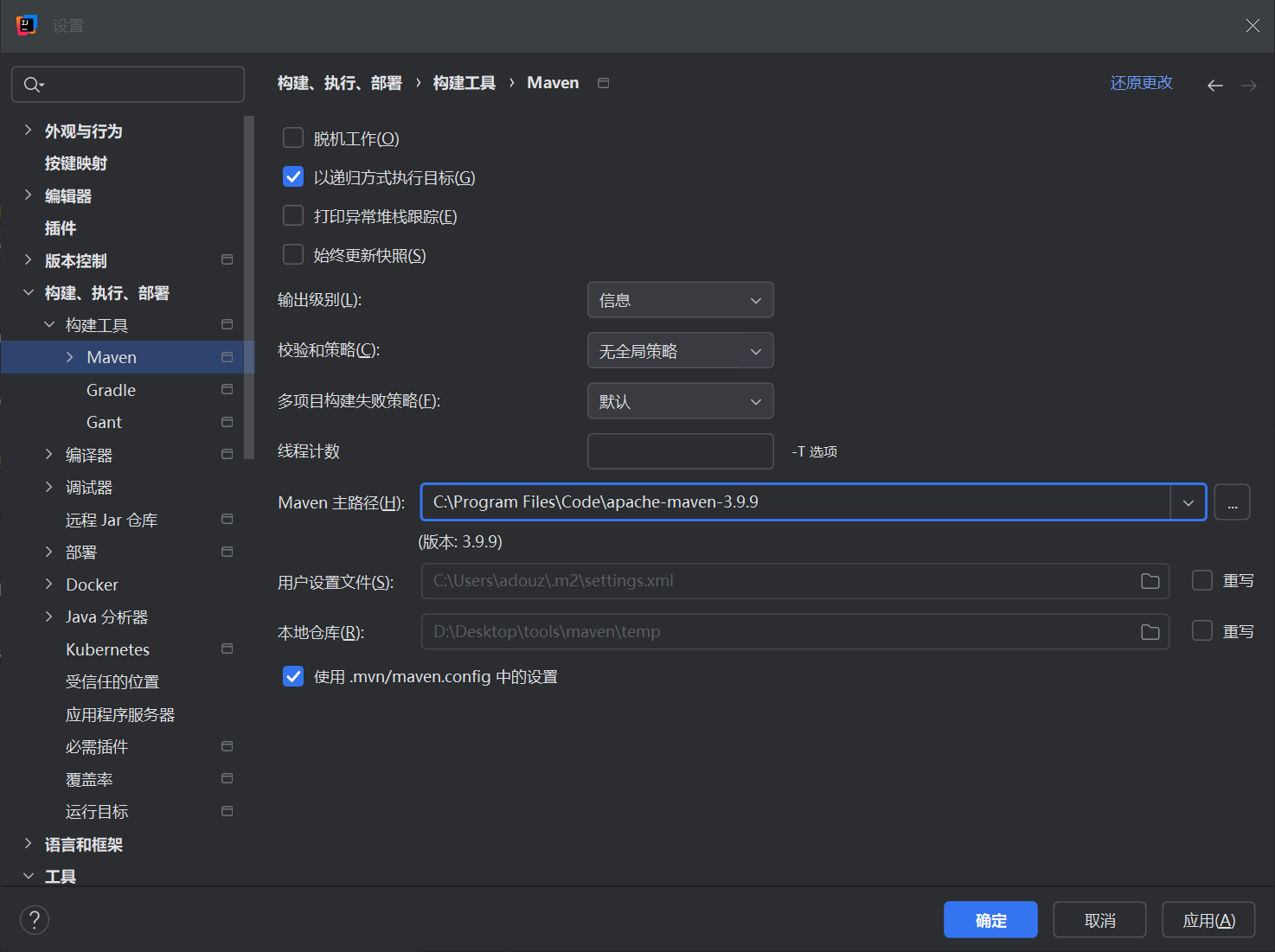1275x952 pixels.
Task: Click the search magnifier icon
Action: (33, 85)
